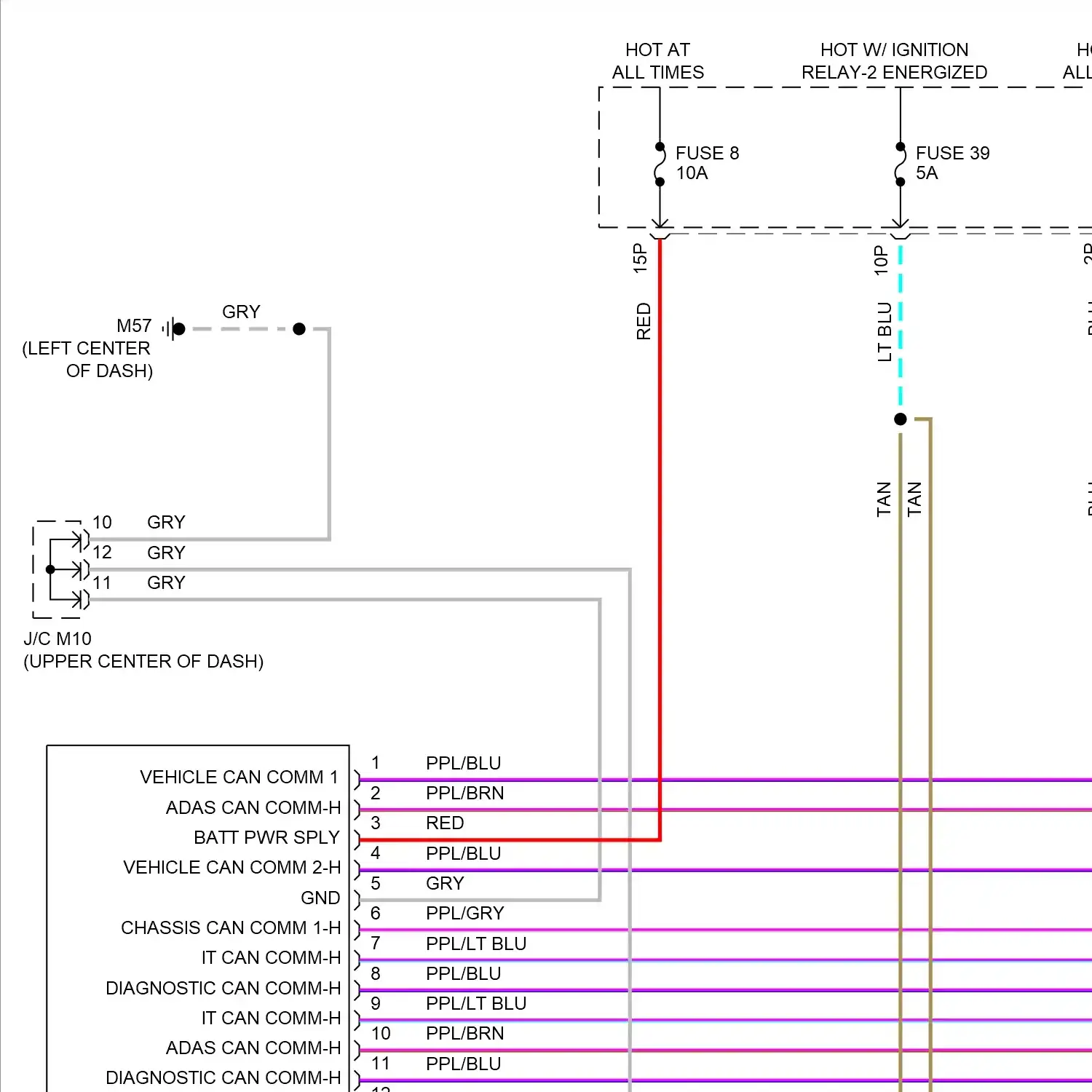Click the fuse arrow terminating at 15P
The image size is (1092, 1092).
[660, 223]
